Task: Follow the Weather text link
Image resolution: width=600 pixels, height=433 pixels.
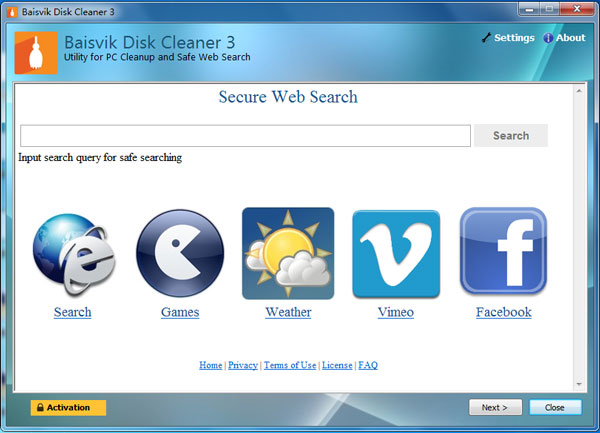Action: pyautogui.click(x=288, y=312)
